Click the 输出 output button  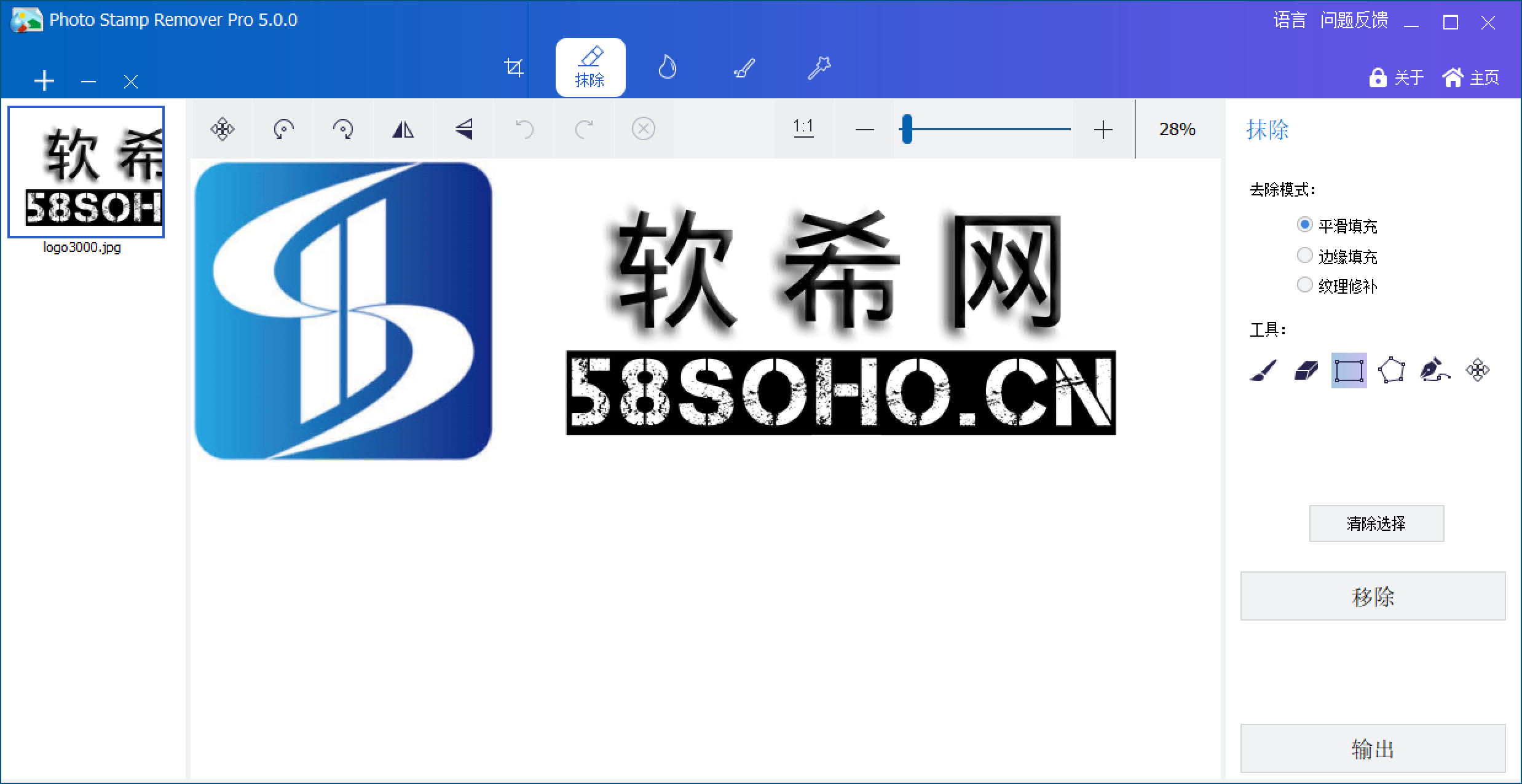coord(1373,748)
